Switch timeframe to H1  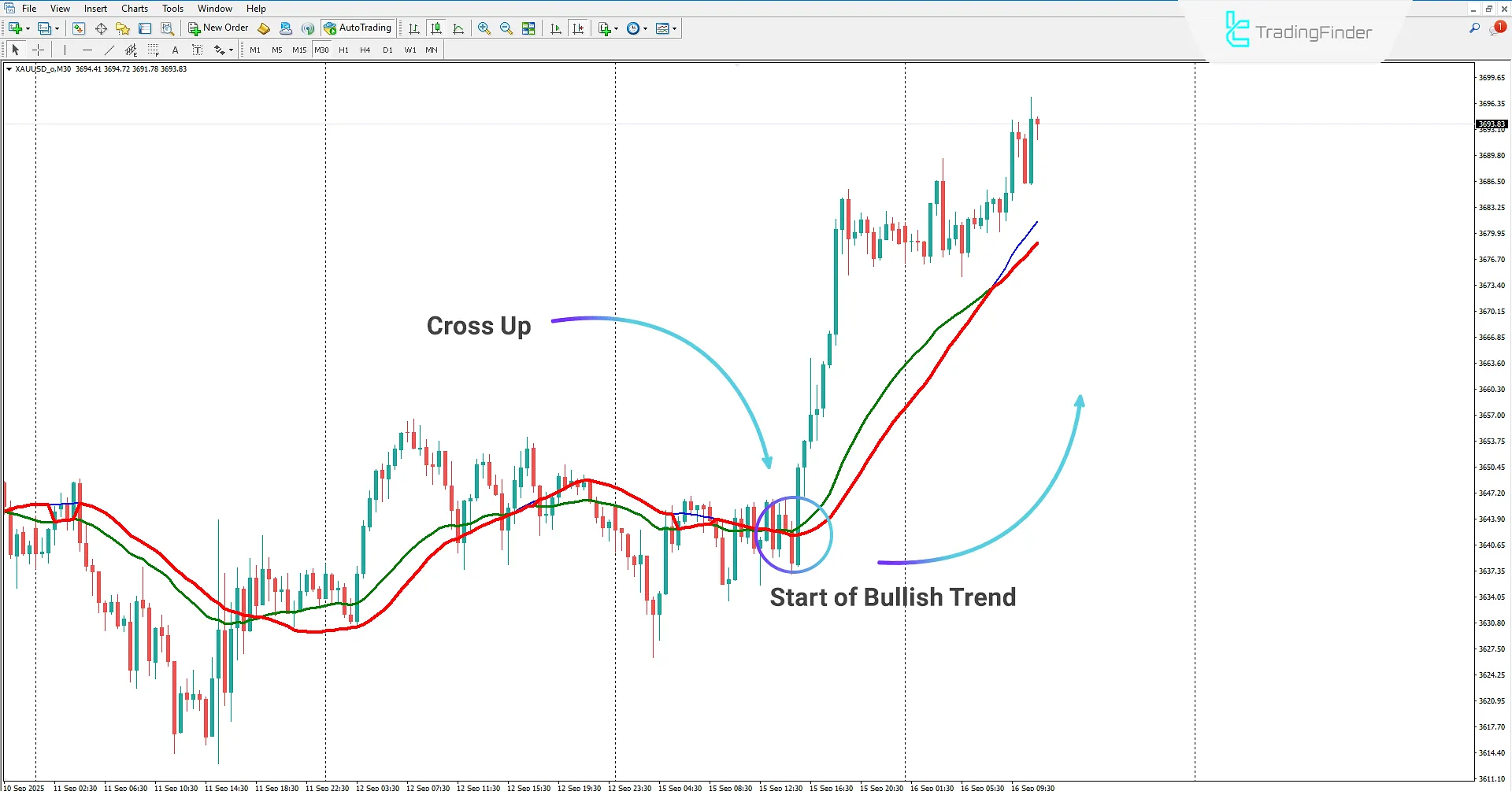(x=343, y=49)
